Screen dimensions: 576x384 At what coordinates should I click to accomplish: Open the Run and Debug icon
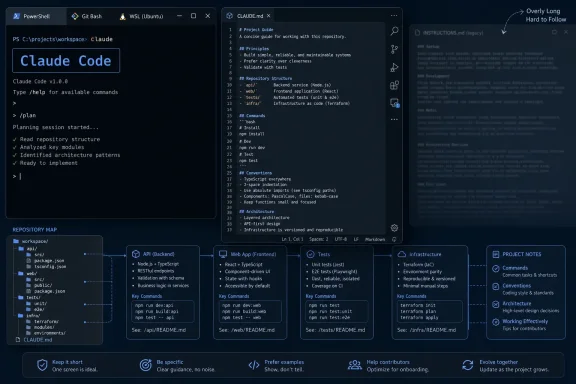point(394,67)
